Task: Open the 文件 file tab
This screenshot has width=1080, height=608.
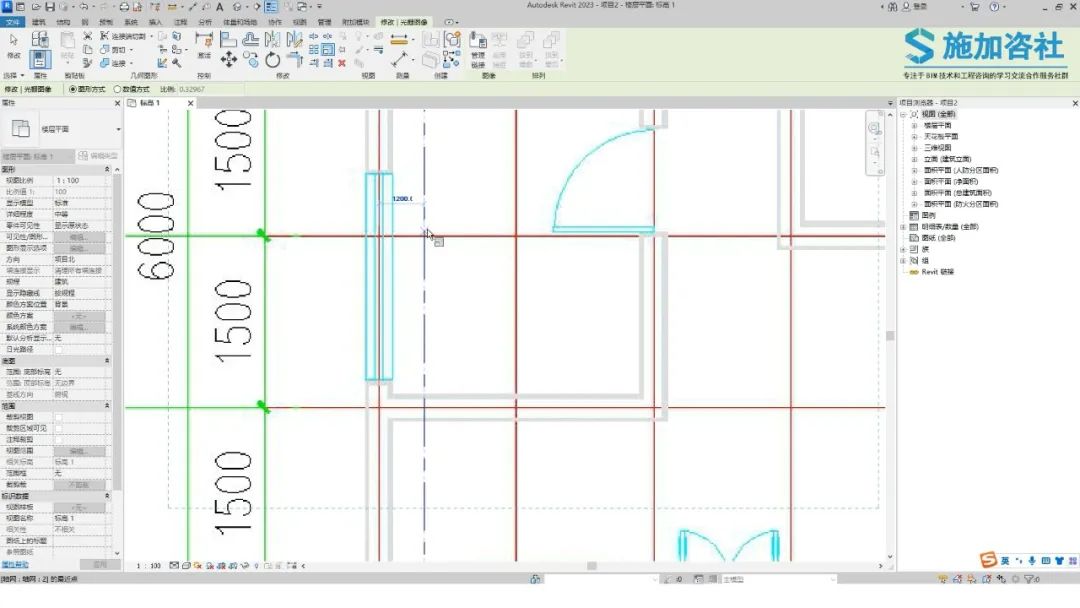Action: click(12, 22)
